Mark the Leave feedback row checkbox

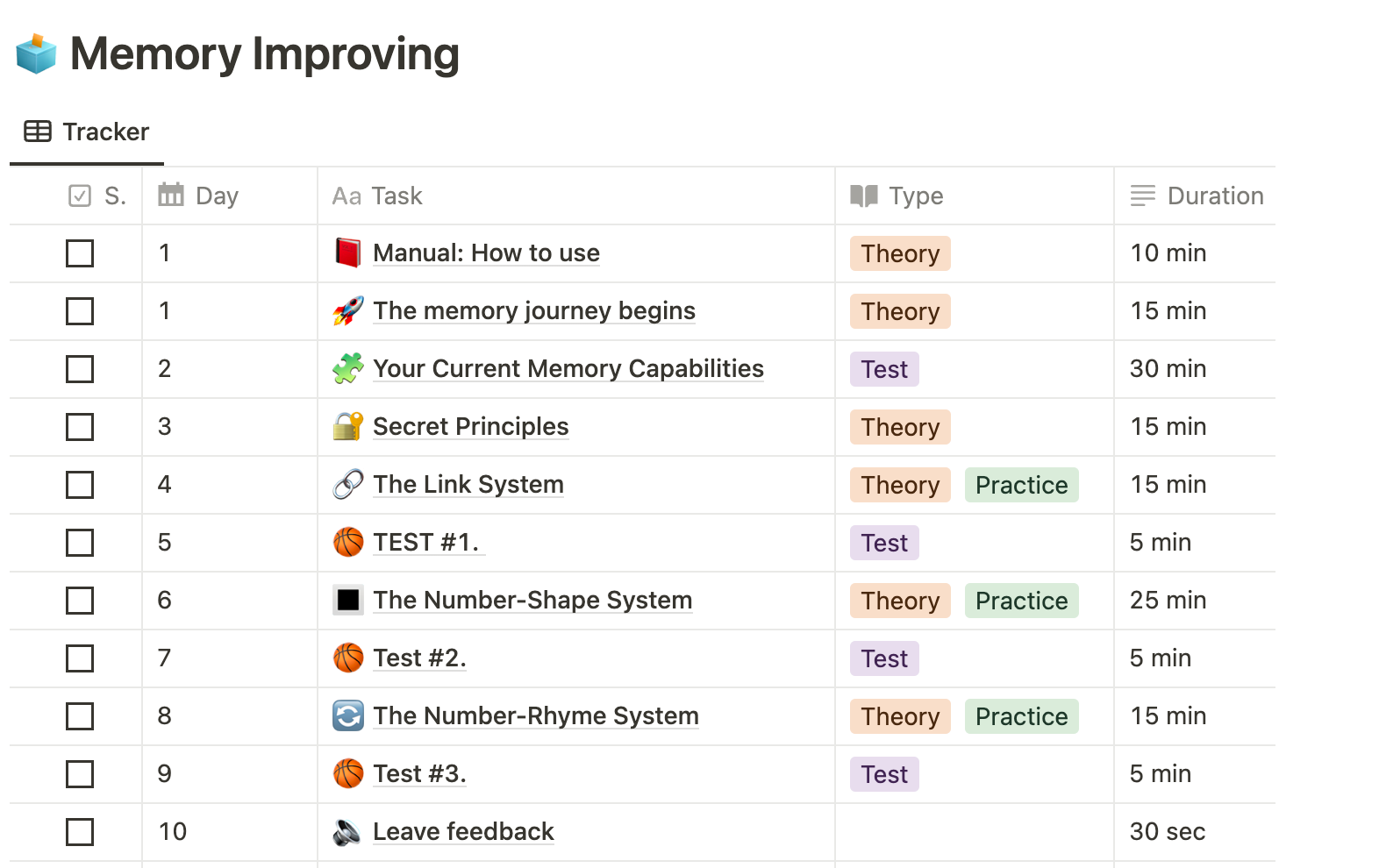point(80,832)
